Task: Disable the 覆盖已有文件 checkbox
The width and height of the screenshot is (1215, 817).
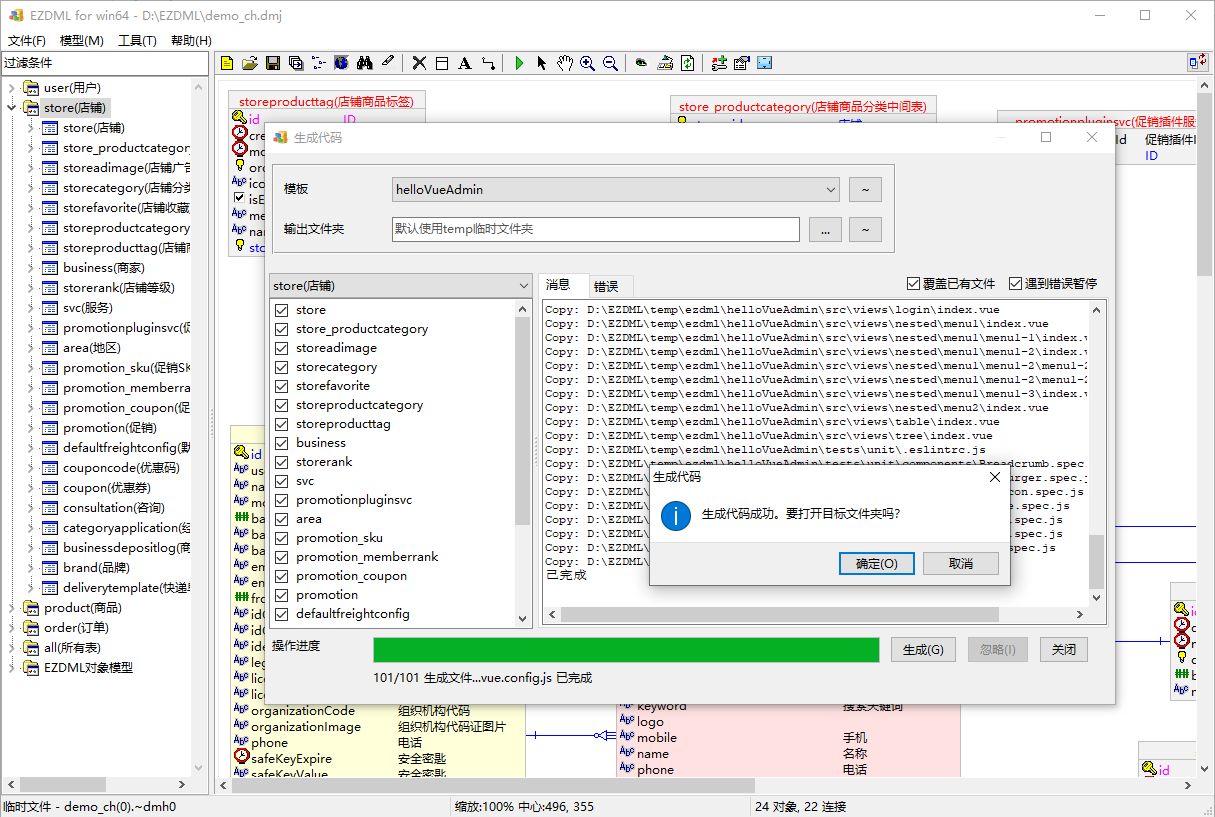Action: 914,282
